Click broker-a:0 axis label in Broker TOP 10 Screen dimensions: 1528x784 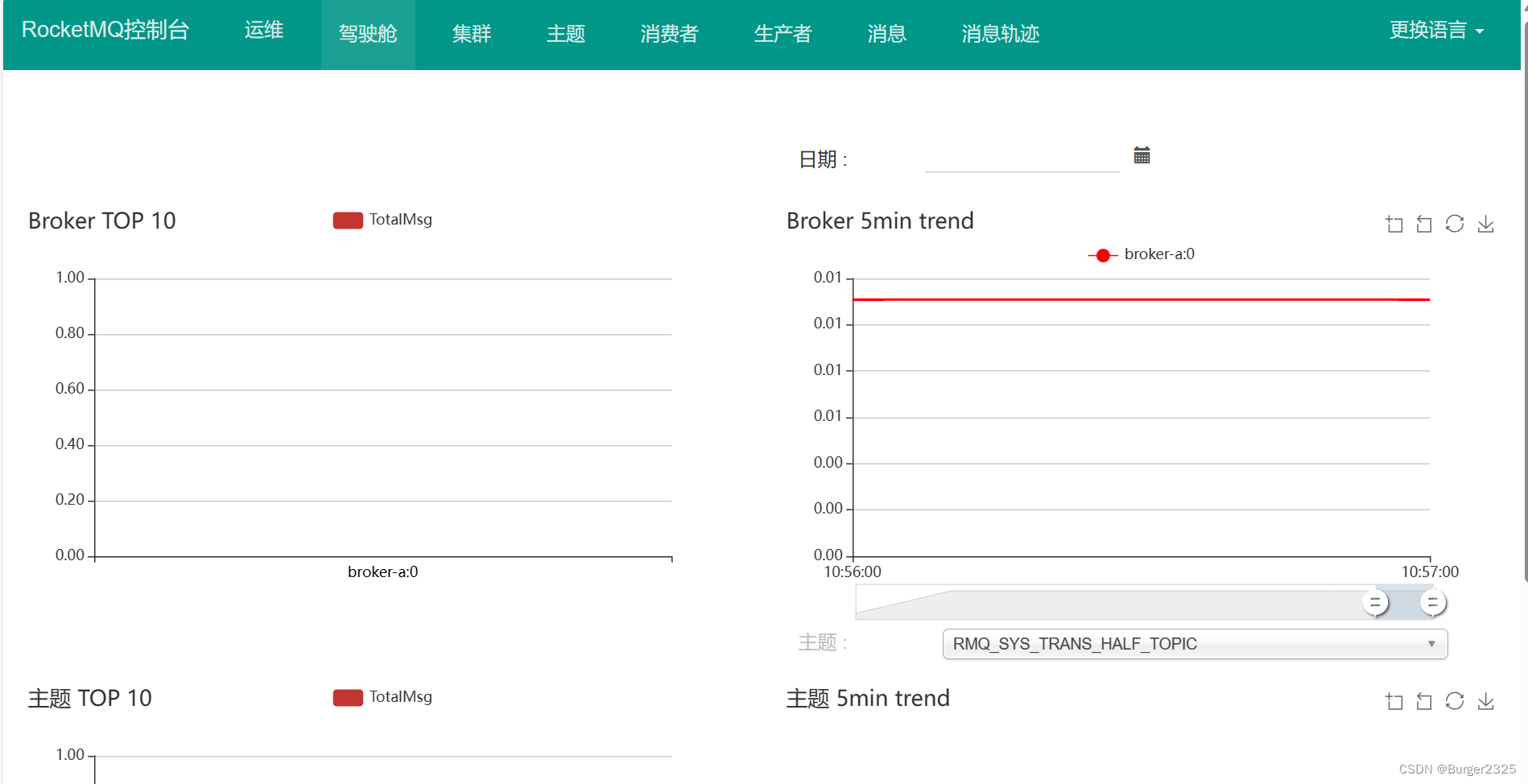tap(383, 572)
